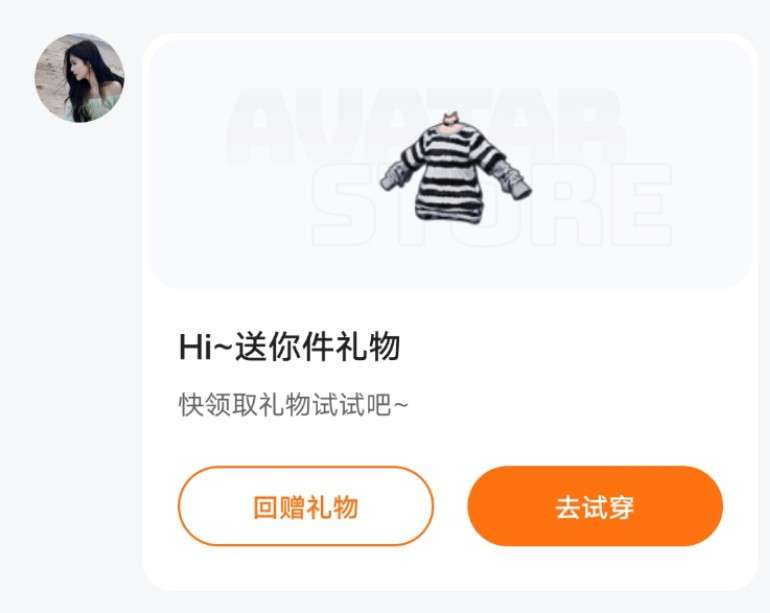
Task: Open the AVATAR STORE banner area
Action: 450,164
